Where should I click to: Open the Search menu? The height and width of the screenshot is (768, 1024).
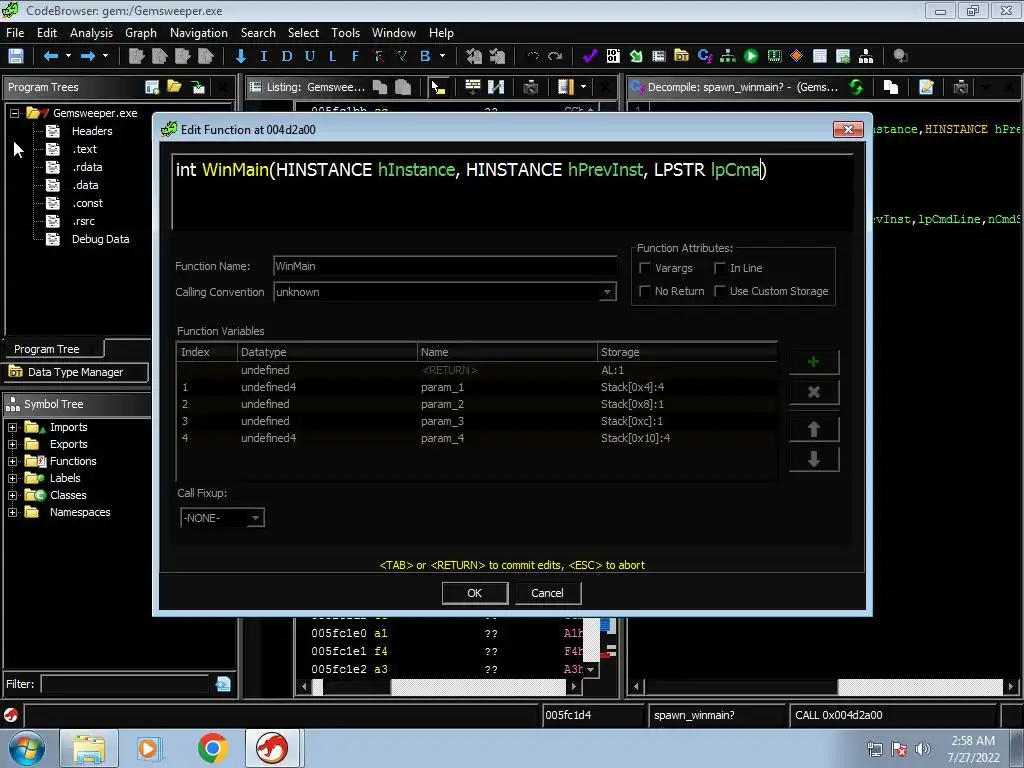(258, 33)
